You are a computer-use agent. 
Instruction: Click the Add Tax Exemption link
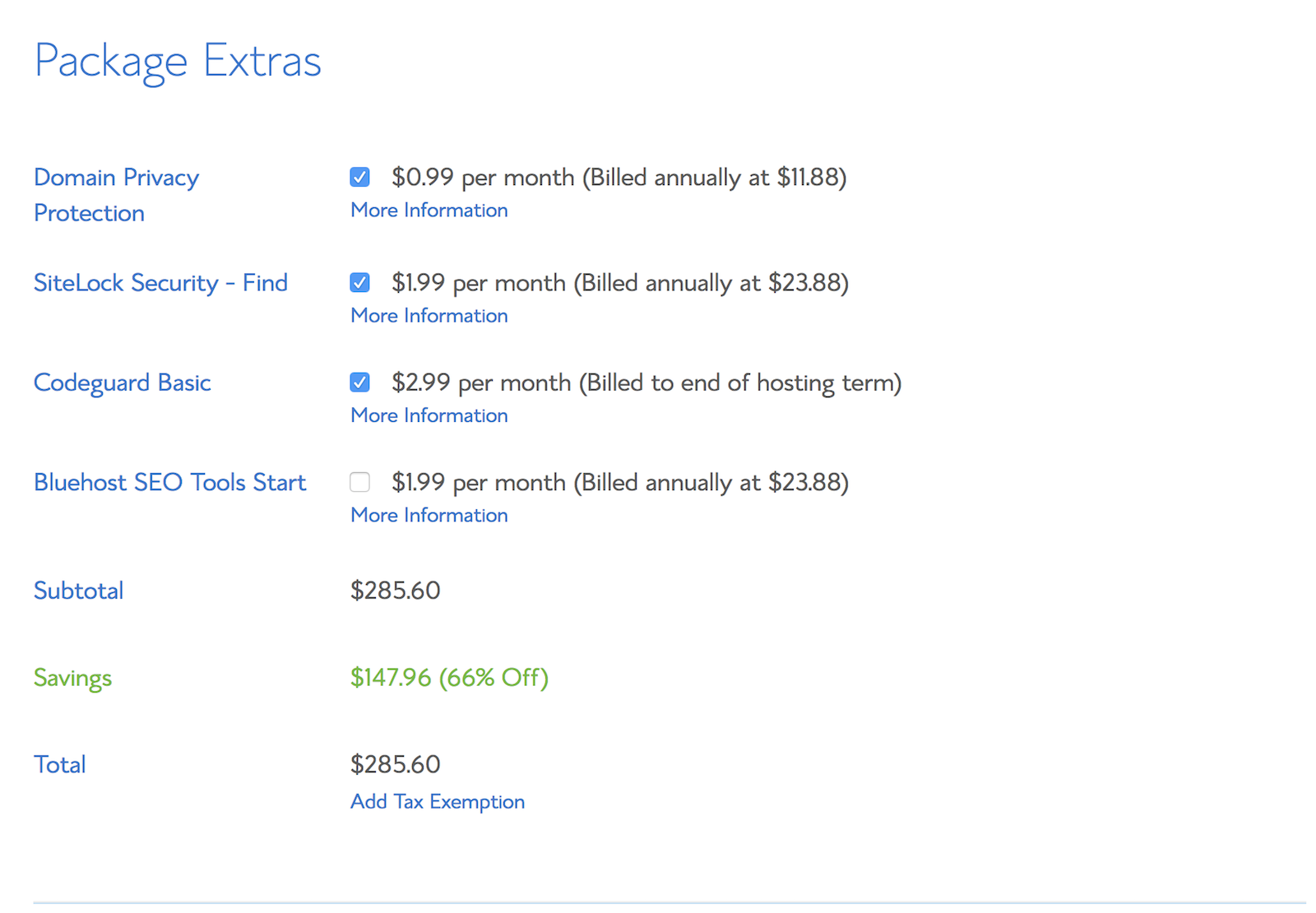tap(437, 802)
